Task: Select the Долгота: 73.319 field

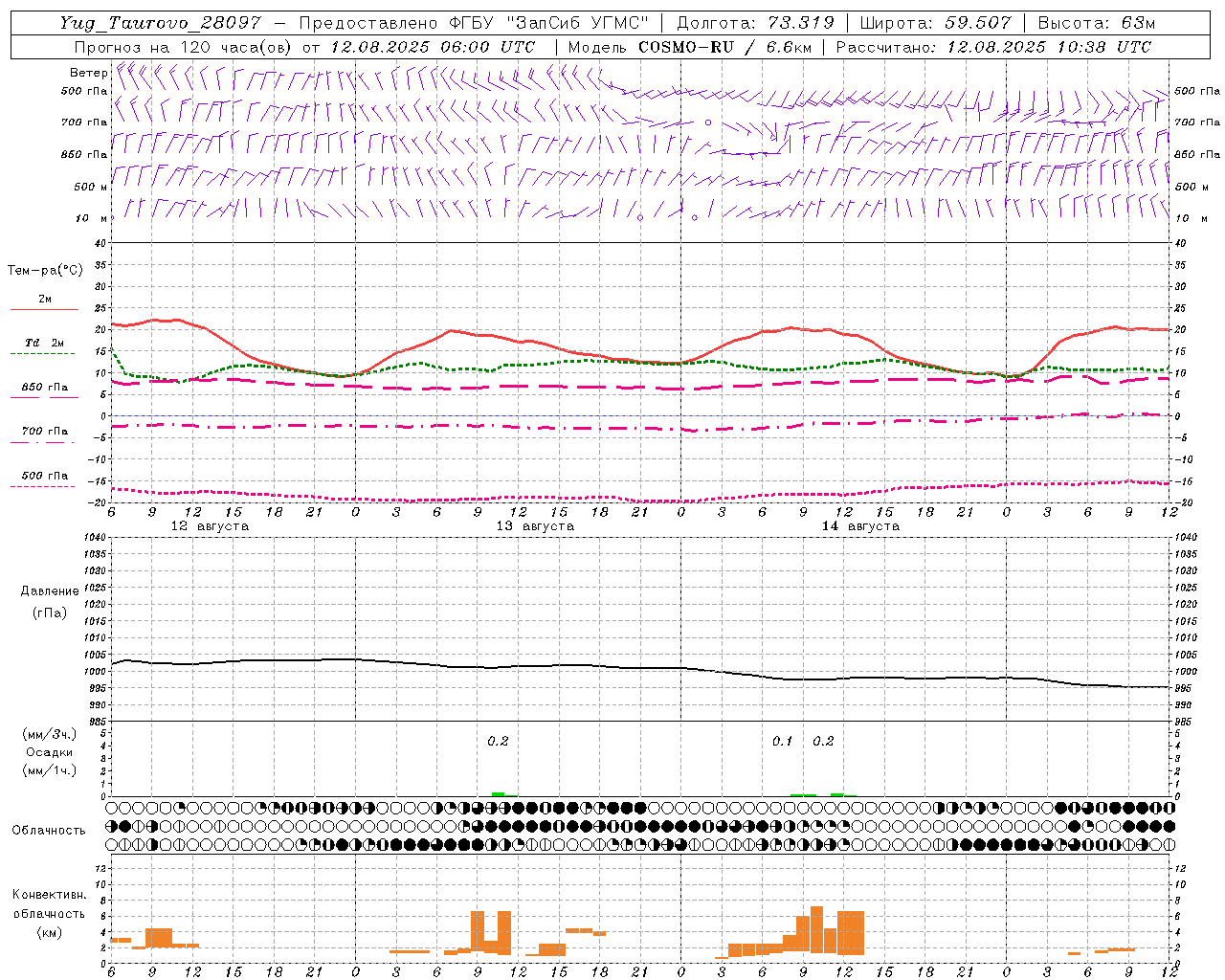Action: tap(755, 23)
